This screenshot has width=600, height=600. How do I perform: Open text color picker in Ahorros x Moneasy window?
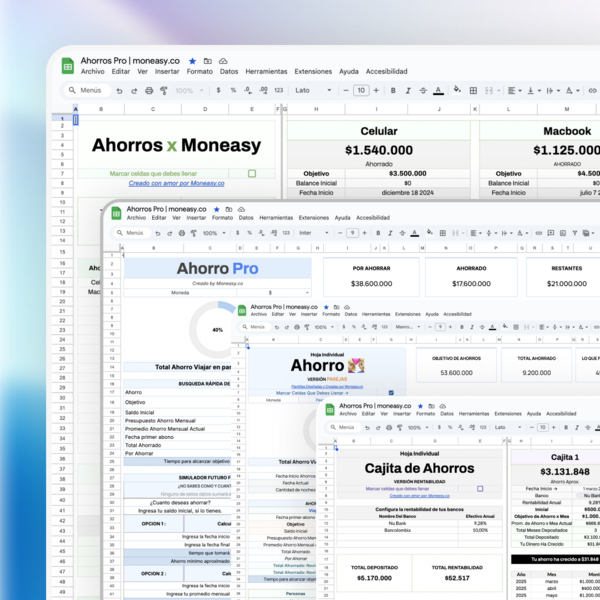[x=438, y=91]
